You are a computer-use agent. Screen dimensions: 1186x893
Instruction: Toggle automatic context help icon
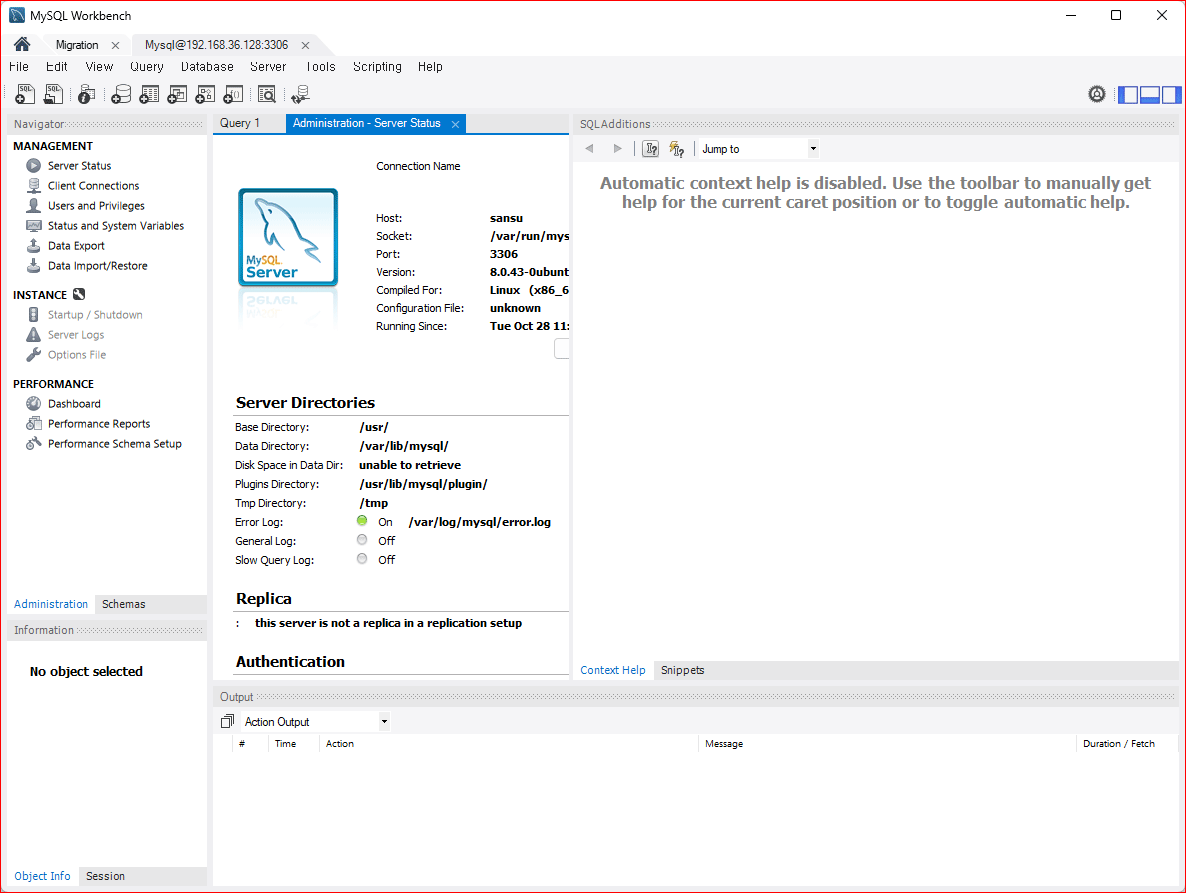tap(677, 149)
